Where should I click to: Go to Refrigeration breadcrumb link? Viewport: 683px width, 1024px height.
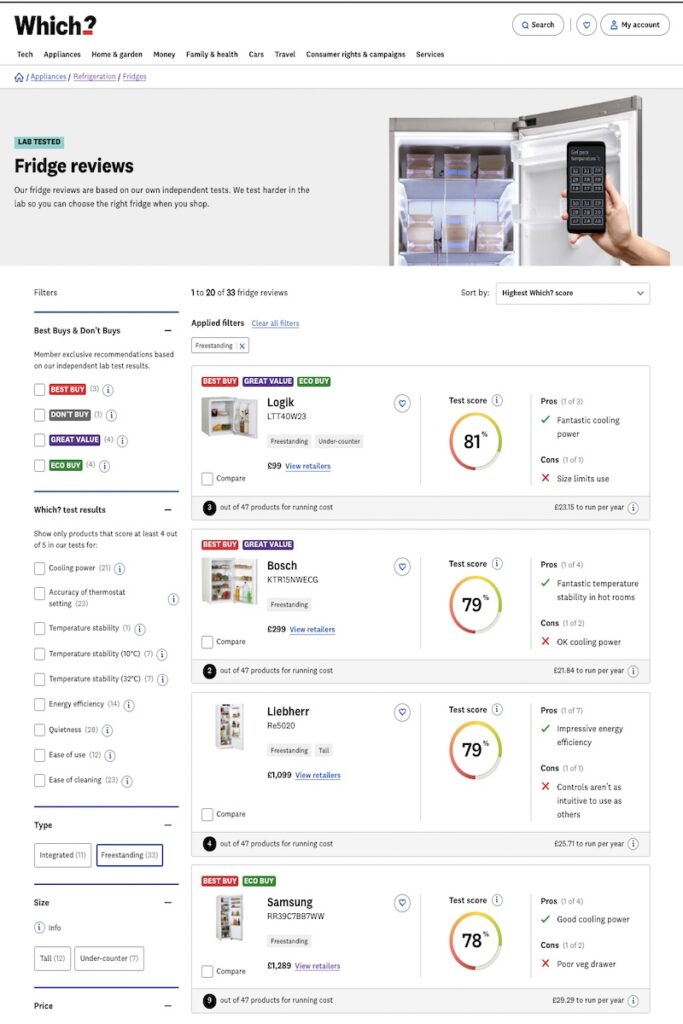point(94,77)
